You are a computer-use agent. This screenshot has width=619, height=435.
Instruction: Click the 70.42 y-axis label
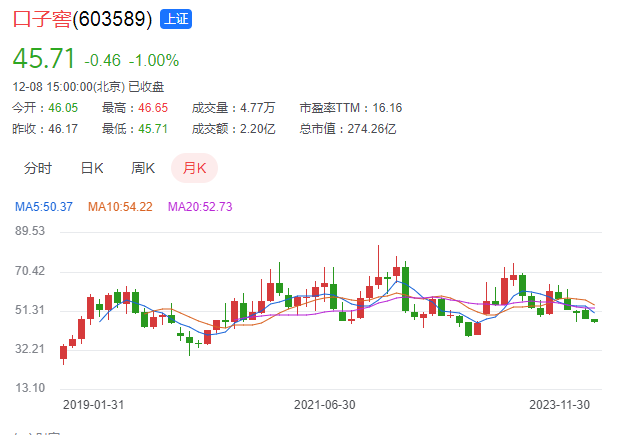click(30, 271)
